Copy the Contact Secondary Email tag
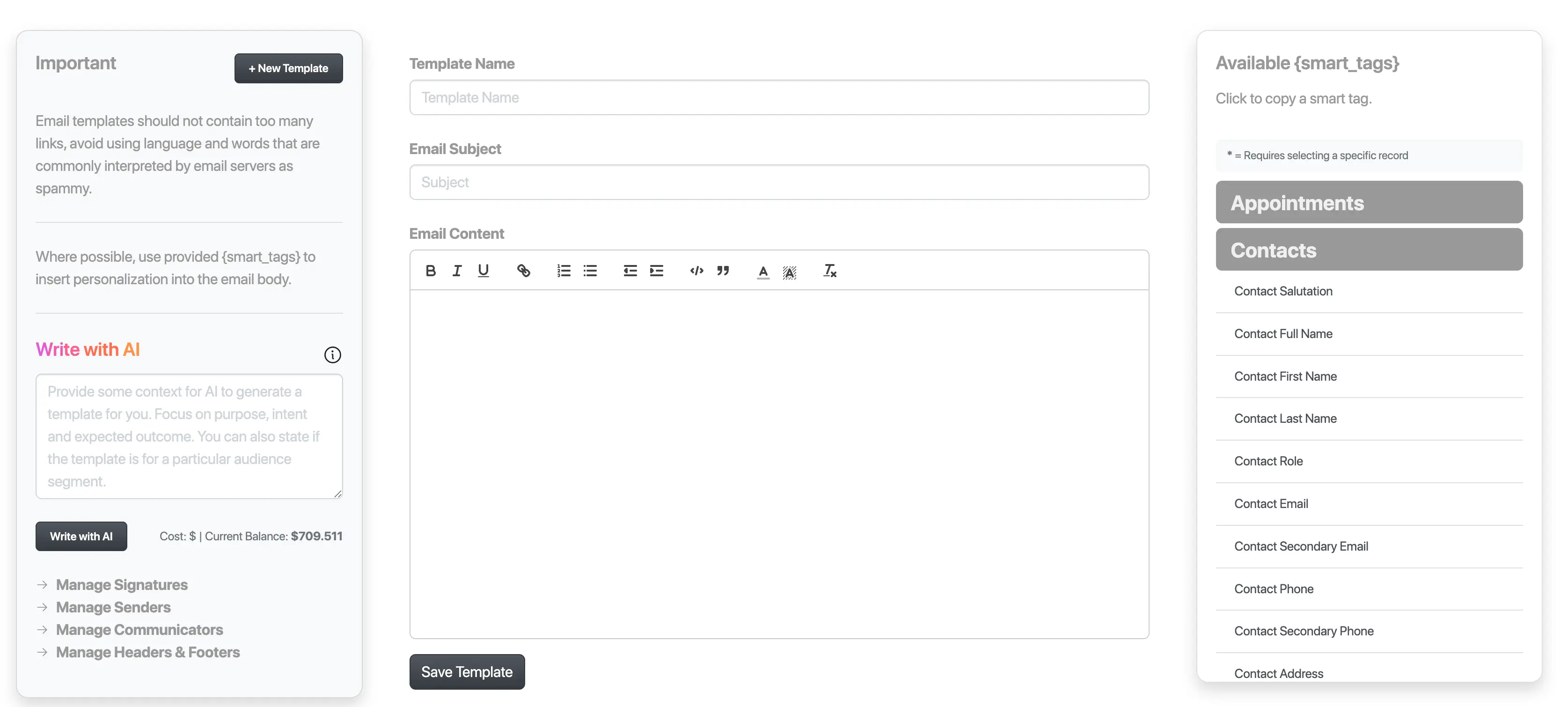Image resolution: width=1568 pixels, height=707 pixels. pyautogui.click(x=1369, y=547)
